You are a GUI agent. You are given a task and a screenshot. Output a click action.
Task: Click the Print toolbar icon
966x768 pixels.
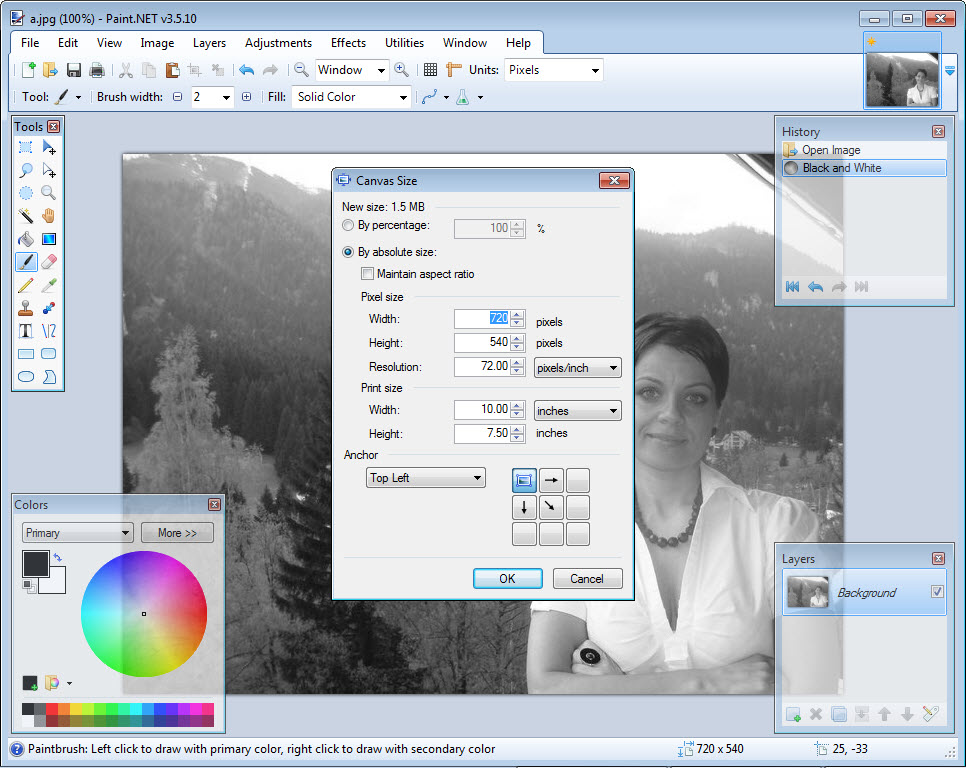tap(97, 70)
